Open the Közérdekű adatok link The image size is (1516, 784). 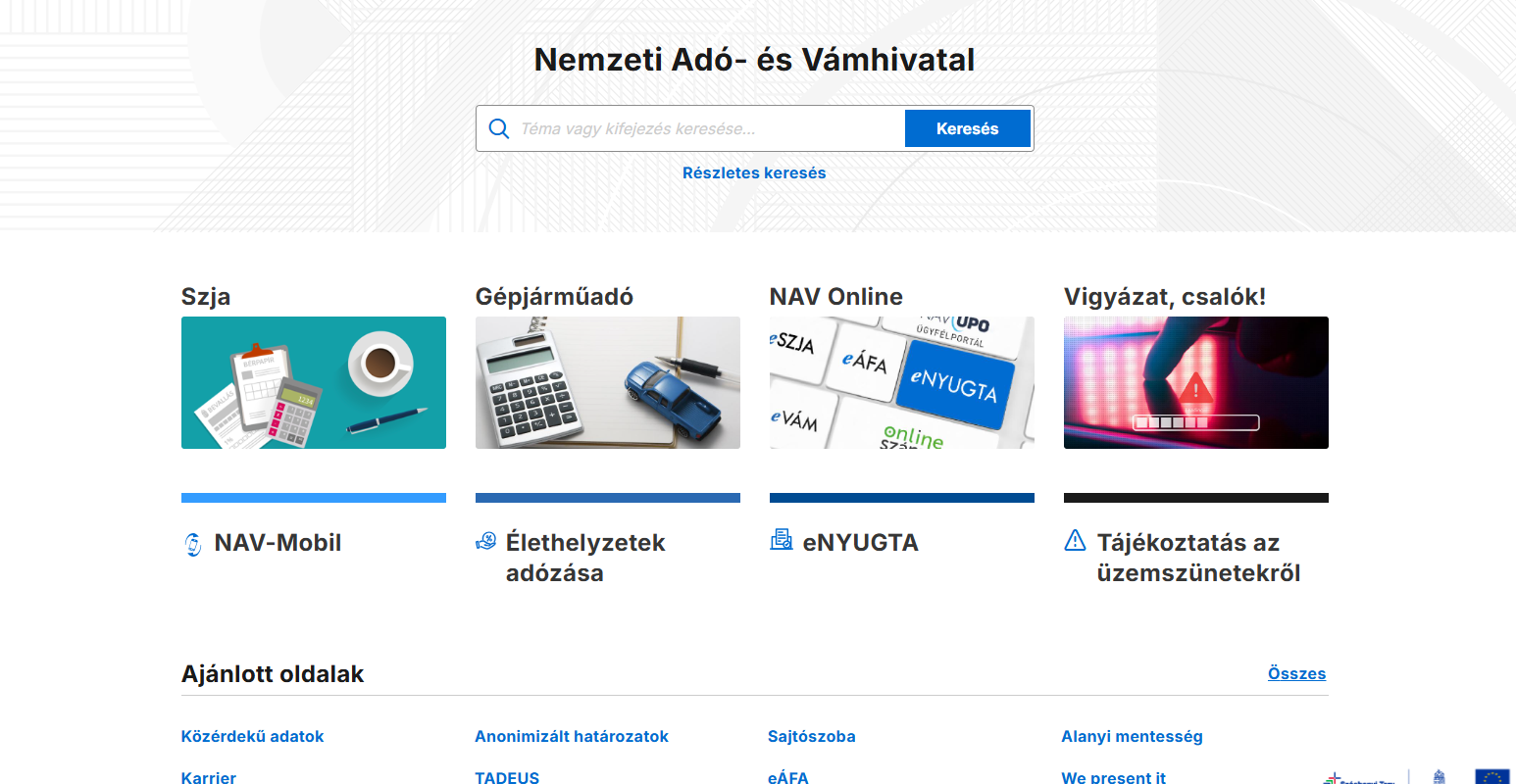pyautogui.click(x=252, y=736)
